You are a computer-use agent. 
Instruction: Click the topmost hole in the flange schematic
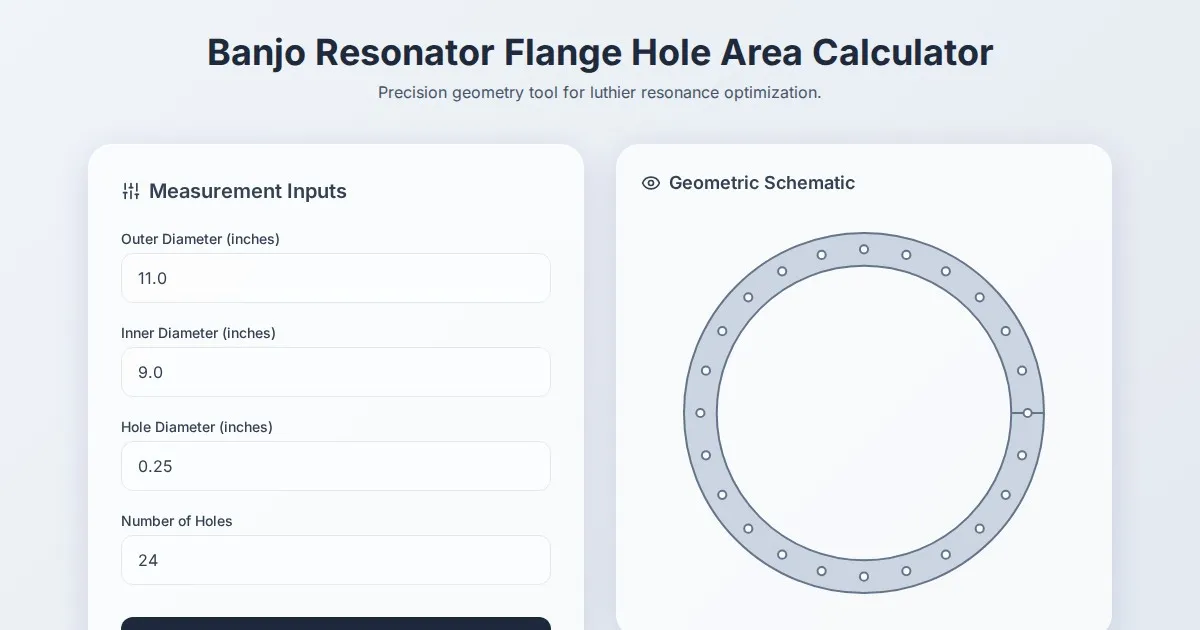864,249
